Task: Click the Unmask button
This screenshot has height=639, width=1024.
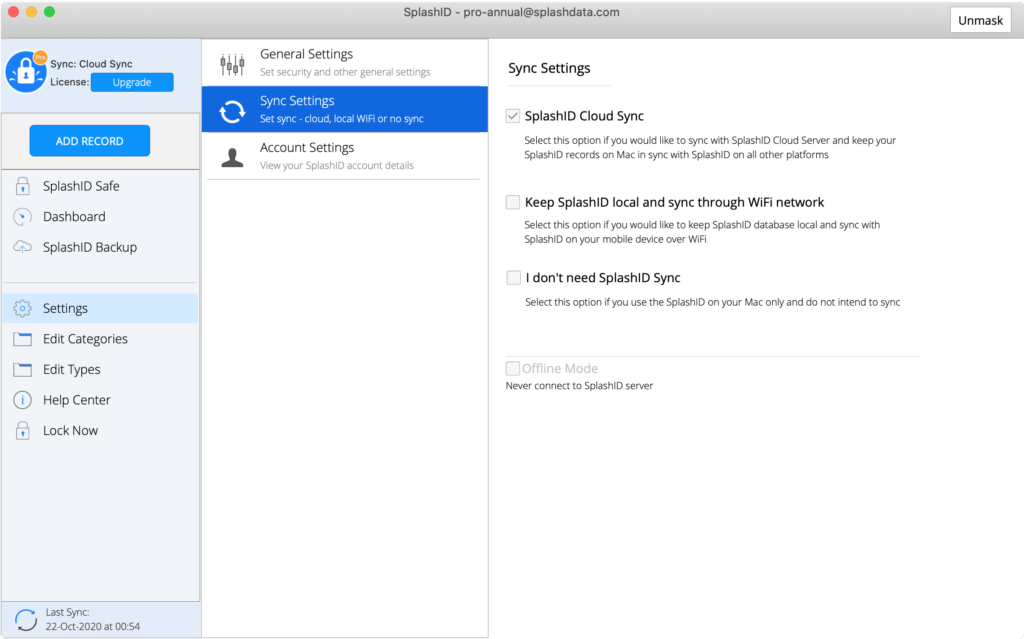Action: 979,20
